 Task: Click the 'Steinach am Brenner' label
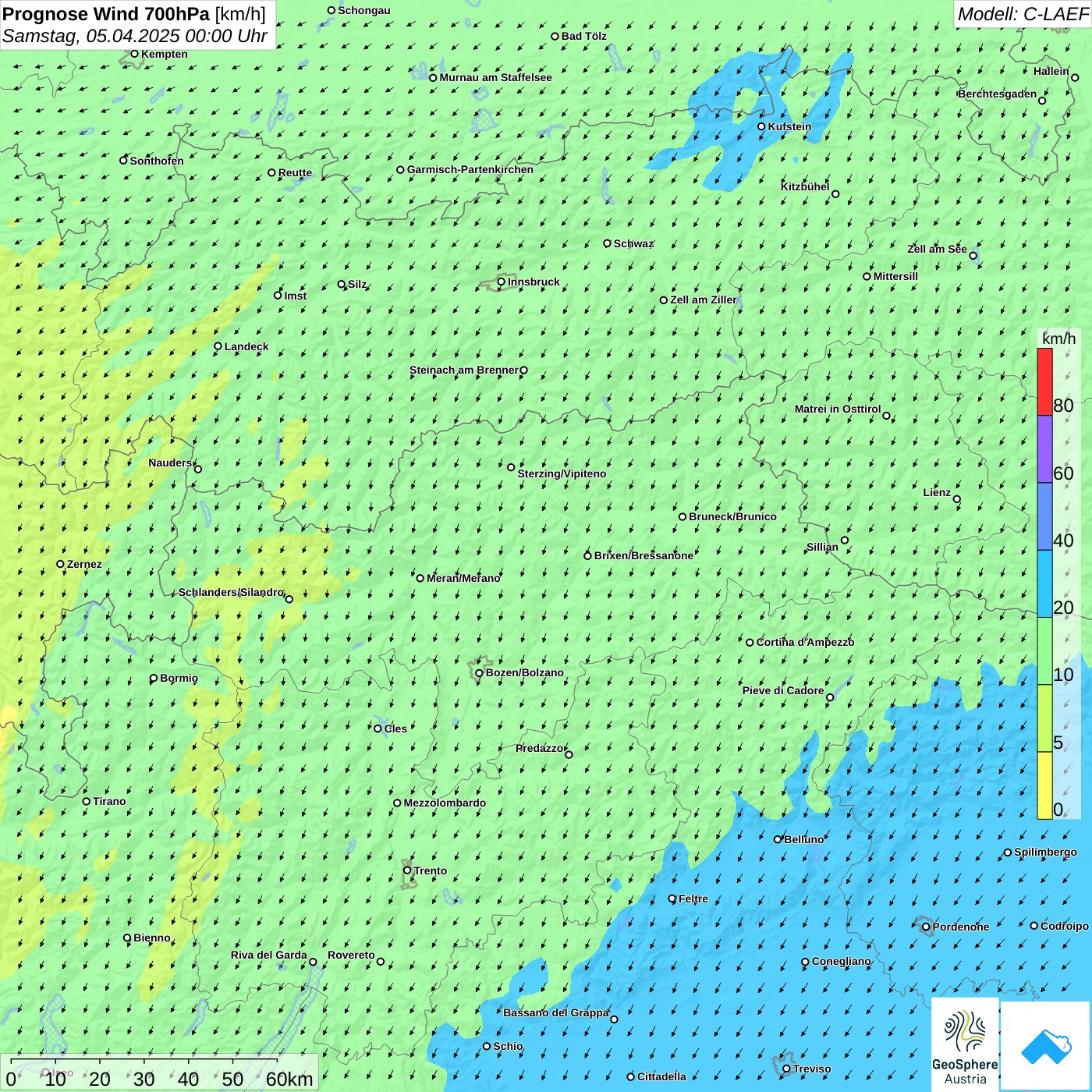[463, 370]
